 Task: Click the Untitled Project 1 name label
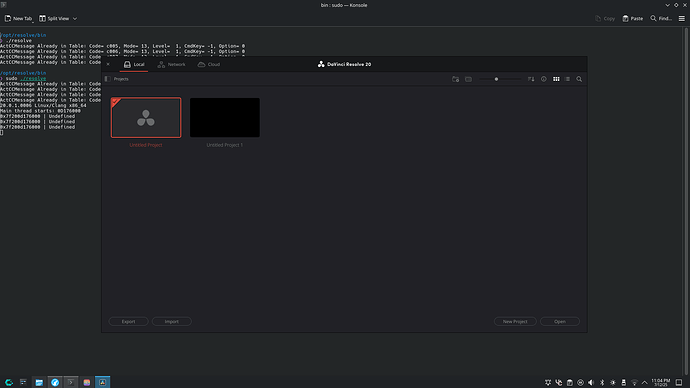click(x=224, y=145)
